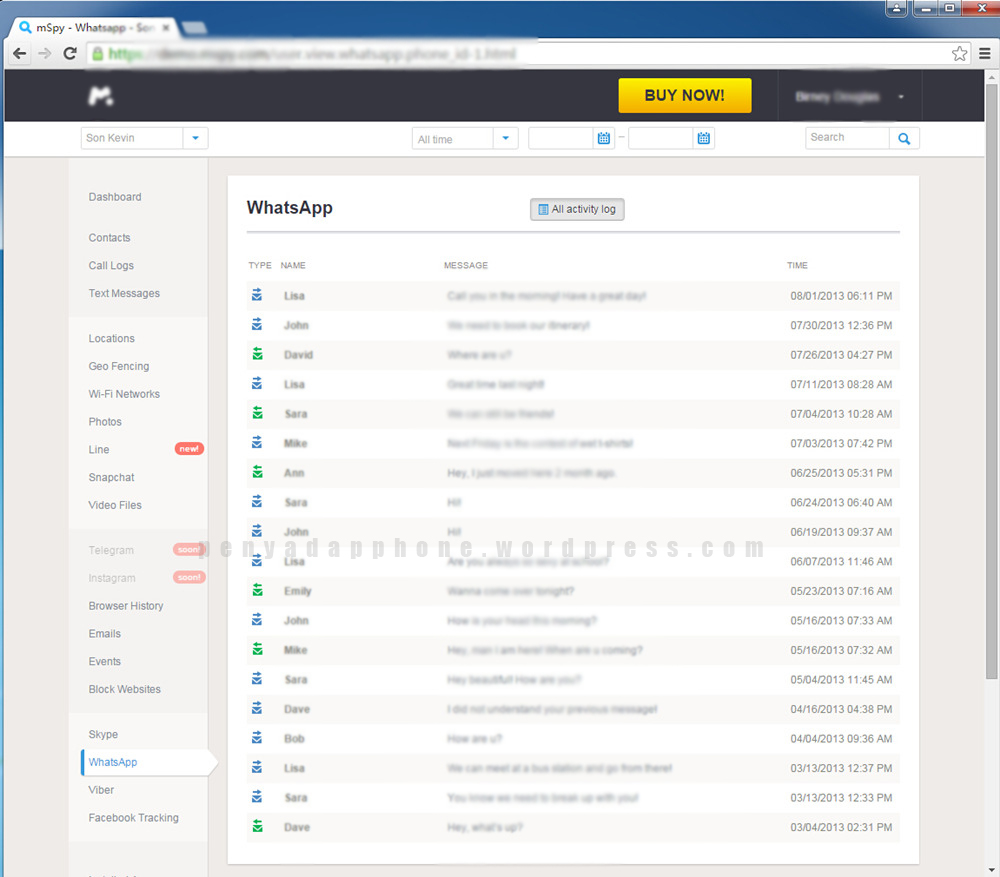Click the browser back arrow
Viewport: 1000px width, 877px height.
20,53
